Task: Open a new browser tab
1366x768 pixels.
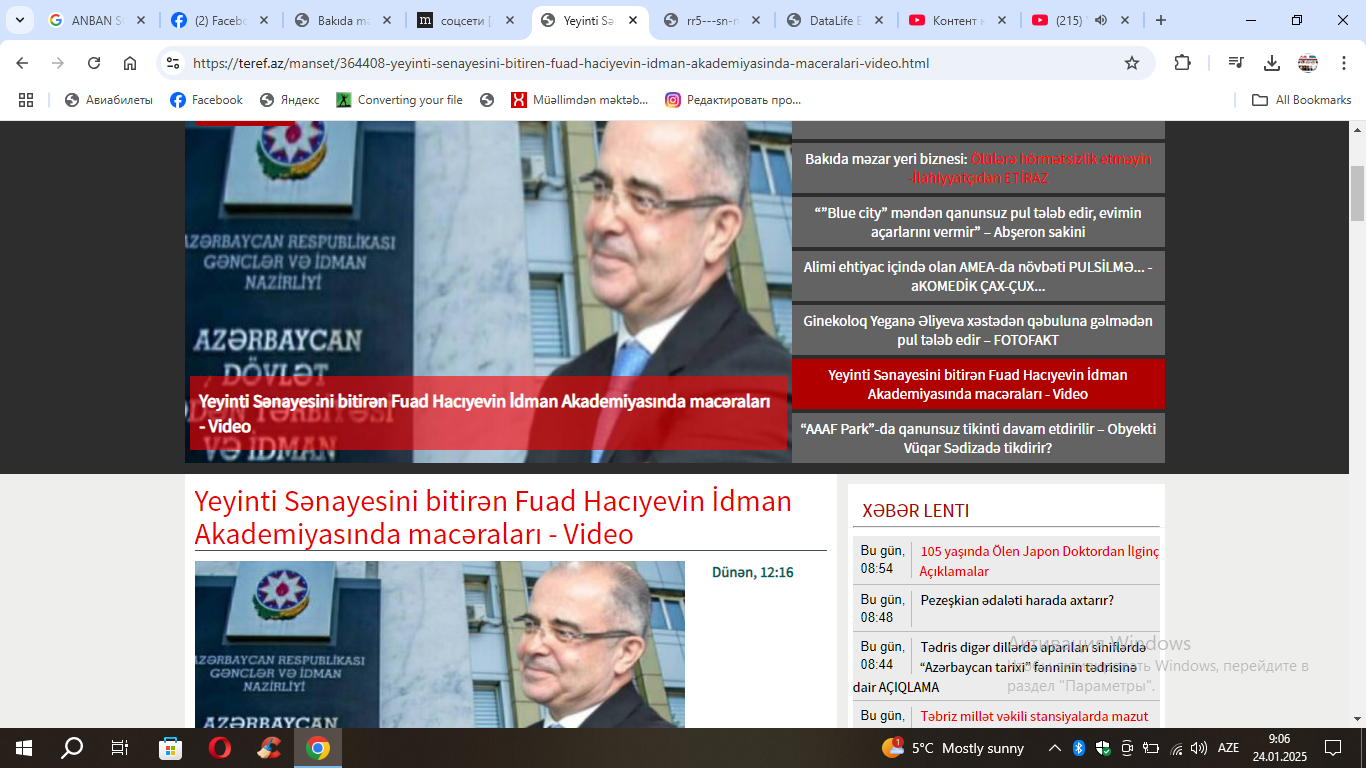Action: (1161, 20)
